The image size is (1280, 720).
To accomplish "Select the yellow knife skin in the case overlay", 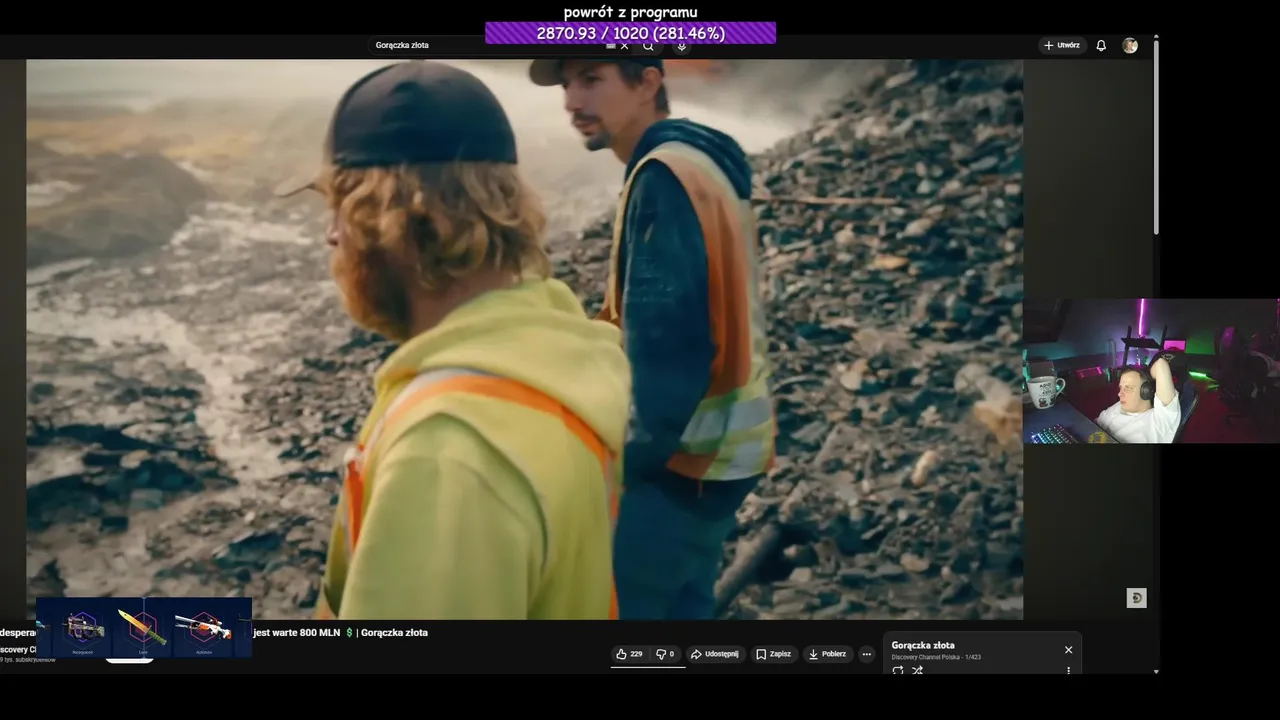I will point(141,628).
